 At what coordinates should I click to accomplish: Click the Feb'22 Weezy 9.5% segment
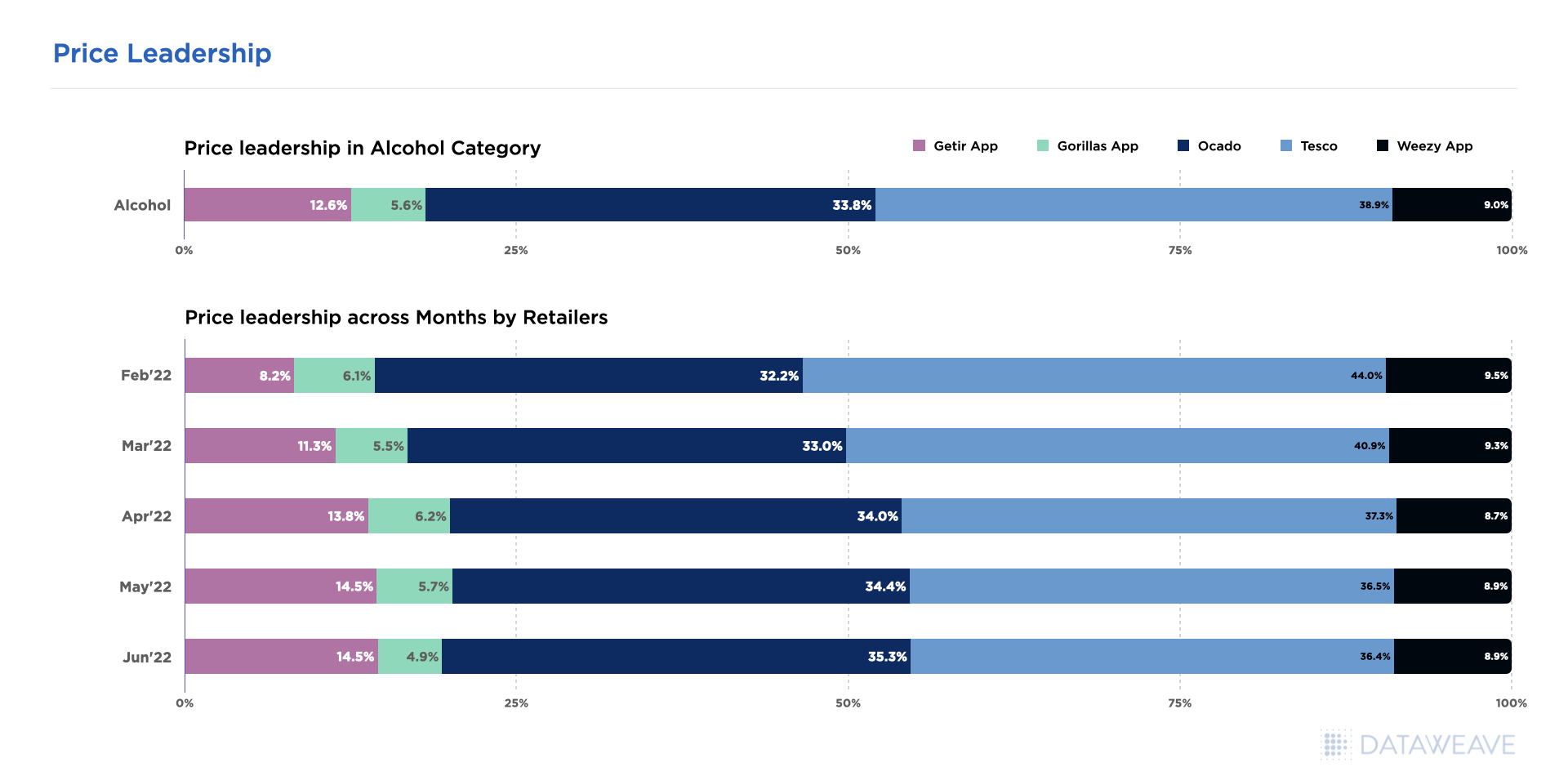(x=1449, y=376)
